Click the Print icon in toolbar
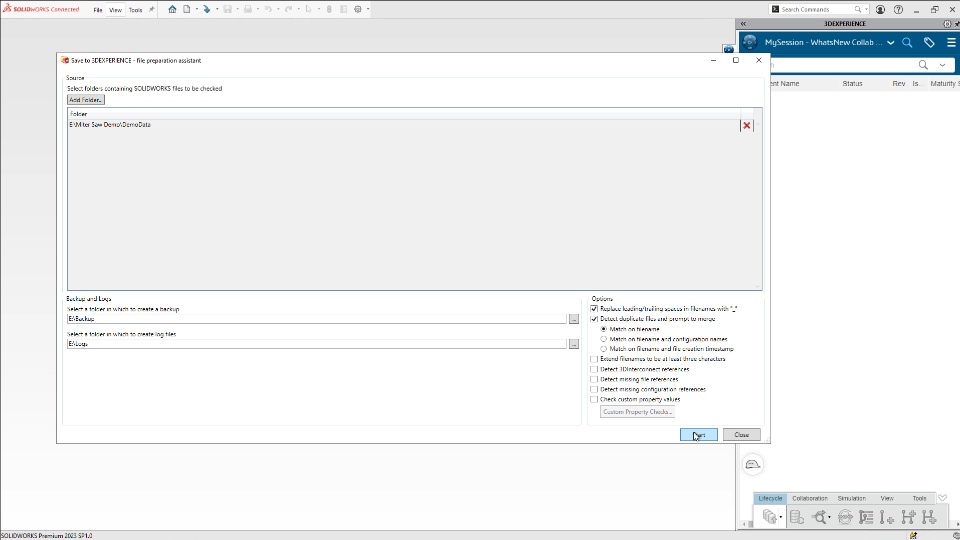The image size is (960, 540). [248, 9]
